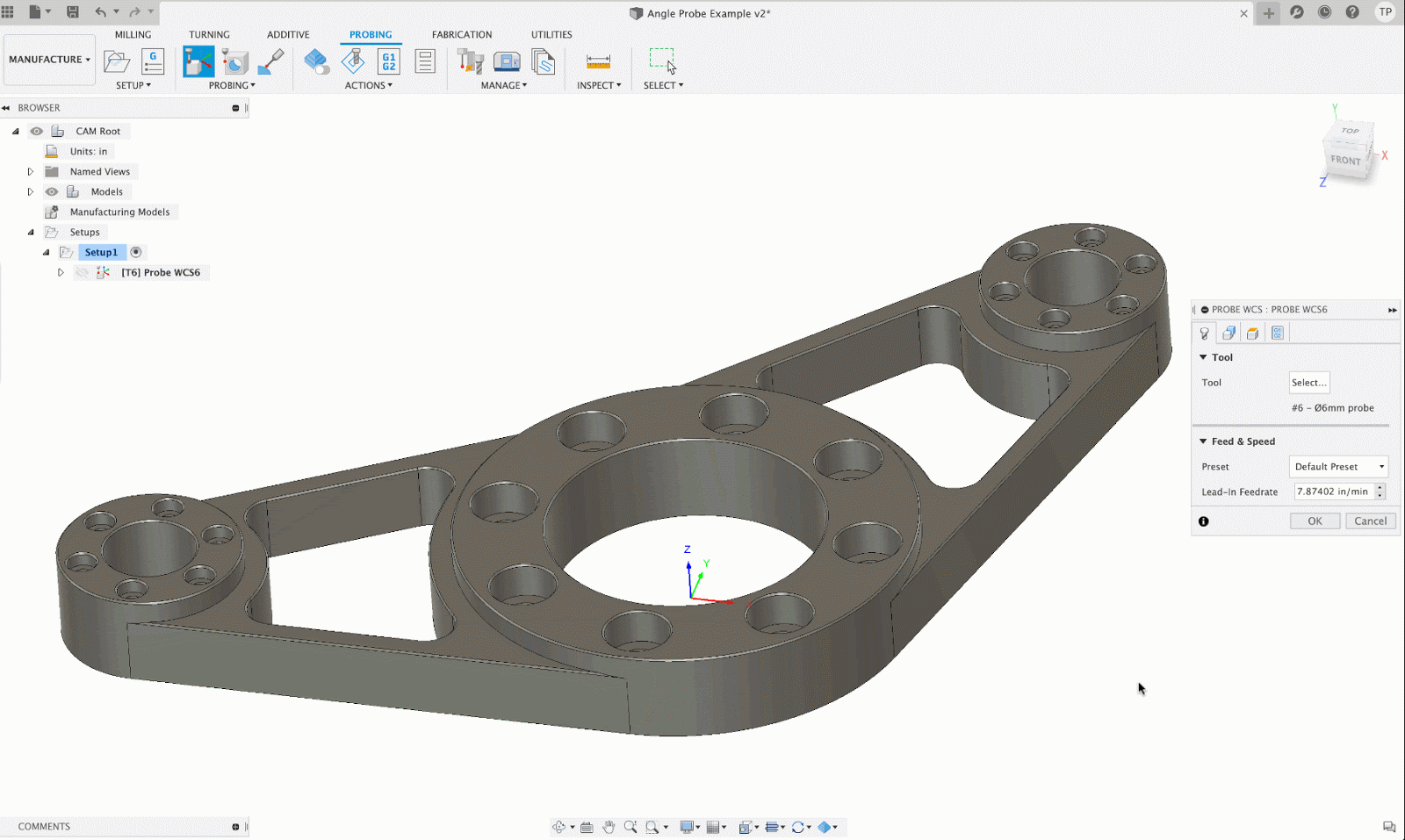Click the OK button in Probe WCS dialog

click(x=1315, y=521)
